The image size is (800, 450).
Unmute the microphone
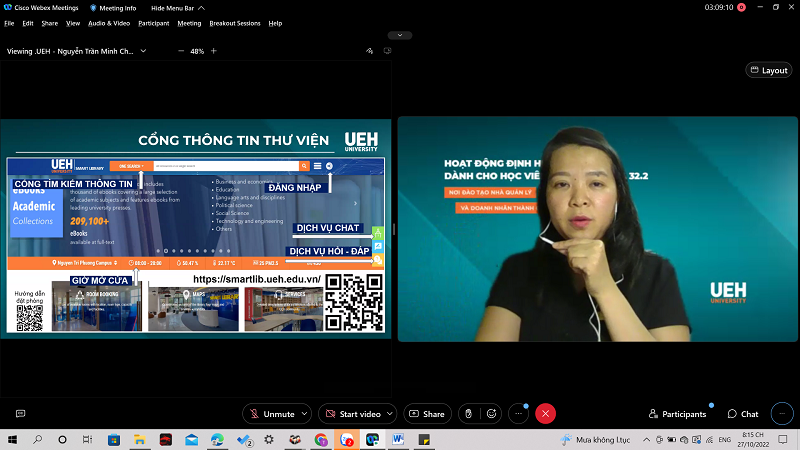pos(271,414)
